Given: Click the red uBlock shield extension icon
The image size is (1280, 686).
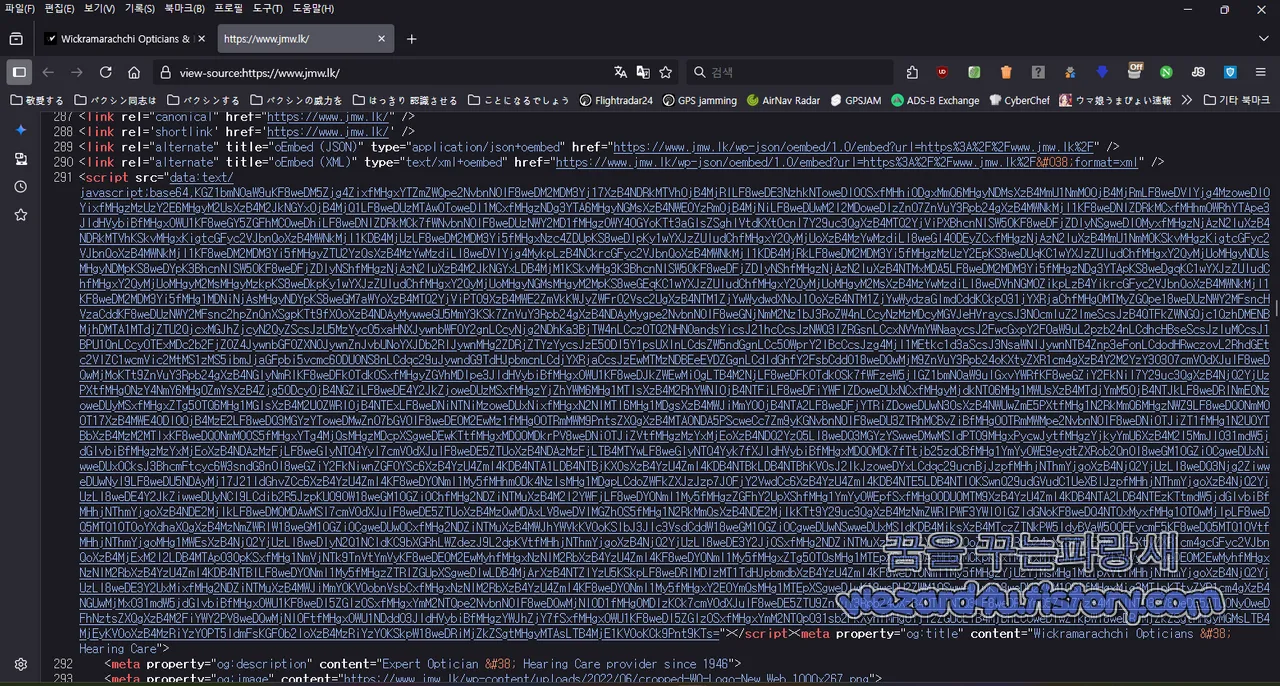Looking at the screenshot, I should coord(941,72).
